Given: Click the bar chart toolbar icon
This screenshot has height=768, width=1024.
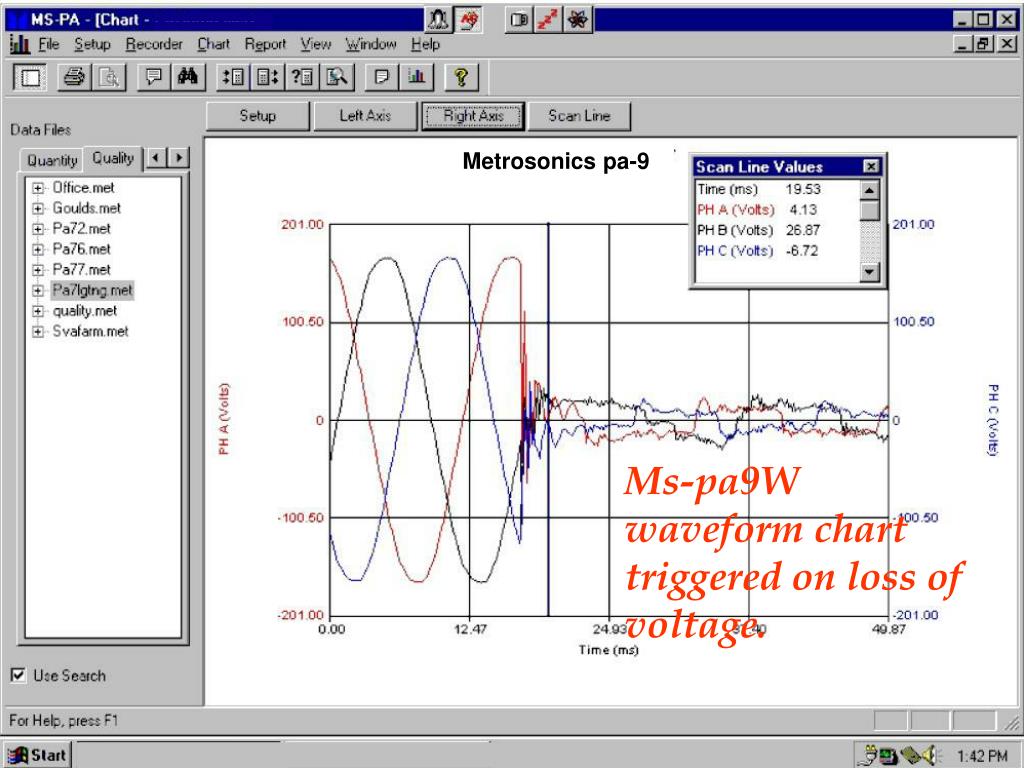Looking at the screenshot, I should (416, 78).
